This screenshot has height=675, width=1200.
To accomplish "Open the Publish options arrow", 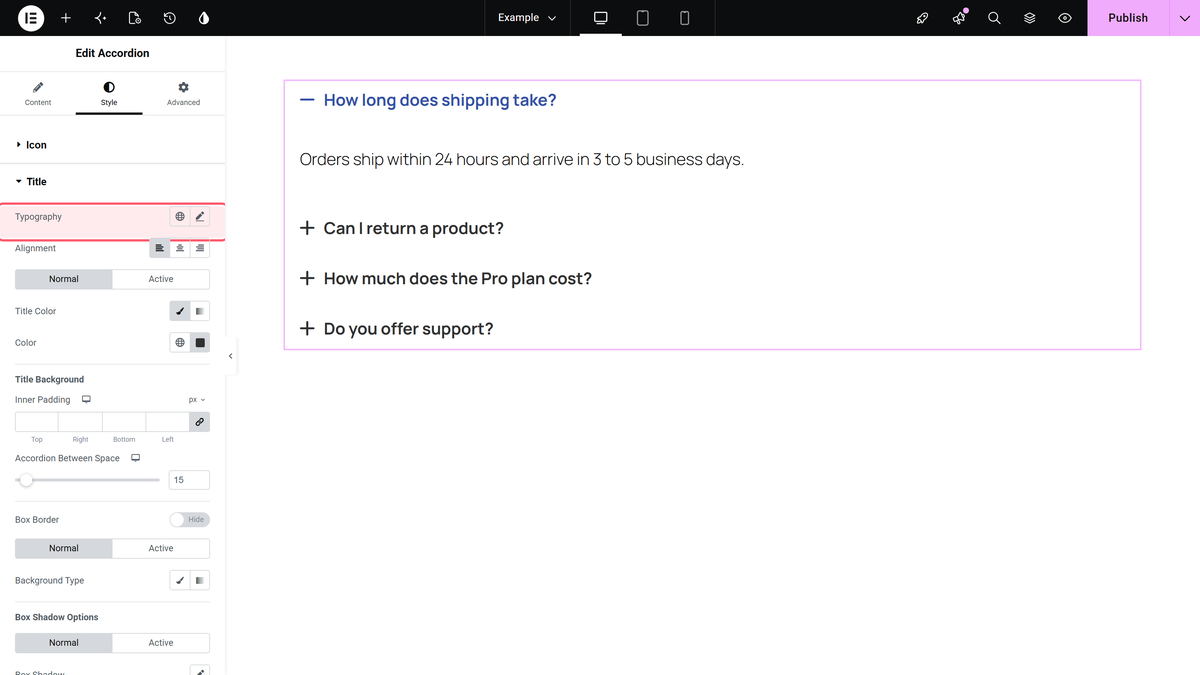I will tap(1184, 18).
